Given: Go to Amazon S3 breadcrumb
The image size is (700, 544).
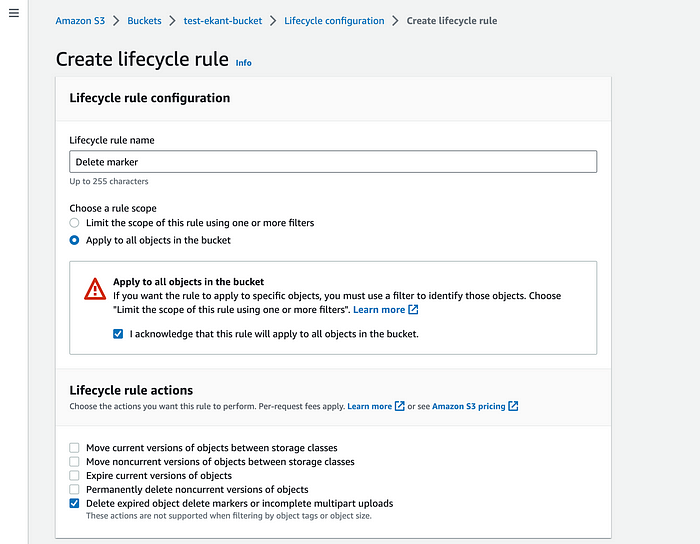Looking at the screenshot, I should coord(80,21).
